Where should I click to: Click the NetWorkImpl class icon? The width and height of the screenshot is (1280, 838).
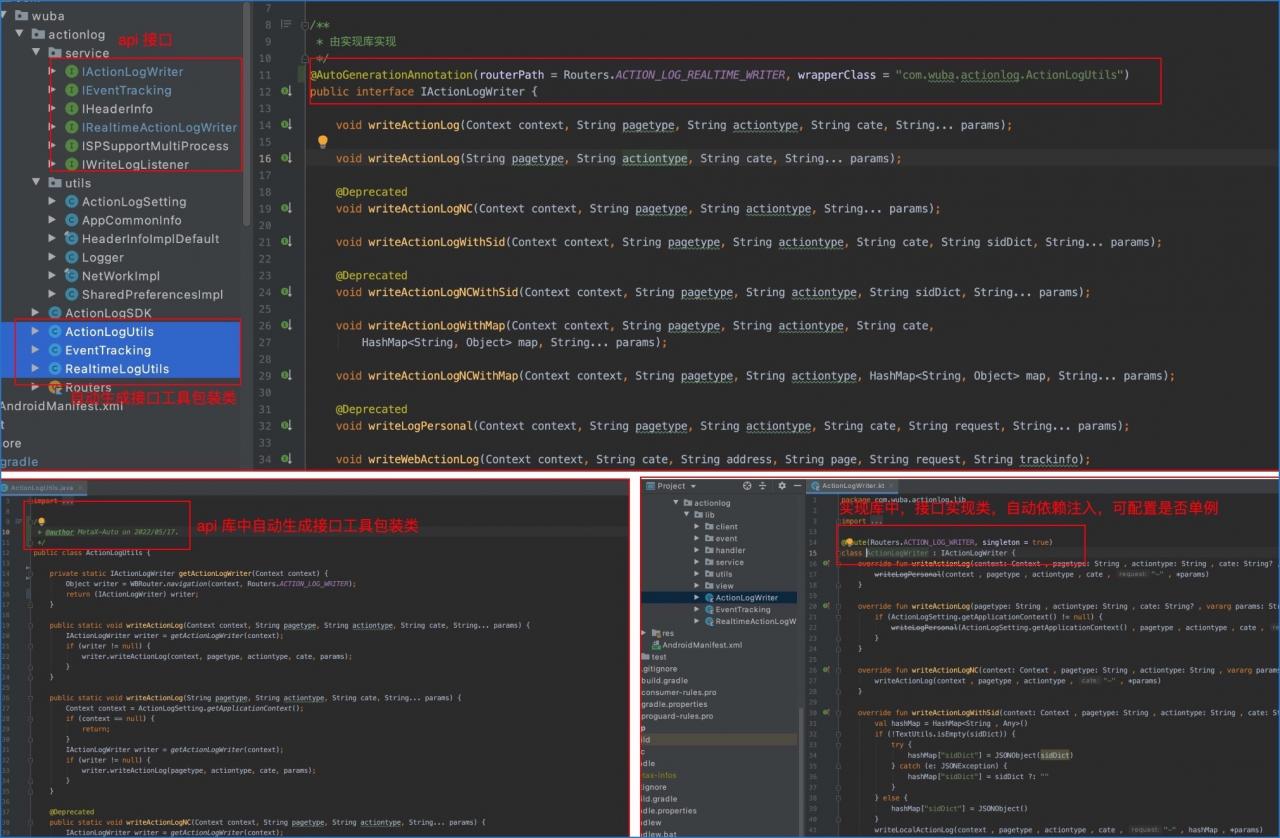[x=72, y=276]
